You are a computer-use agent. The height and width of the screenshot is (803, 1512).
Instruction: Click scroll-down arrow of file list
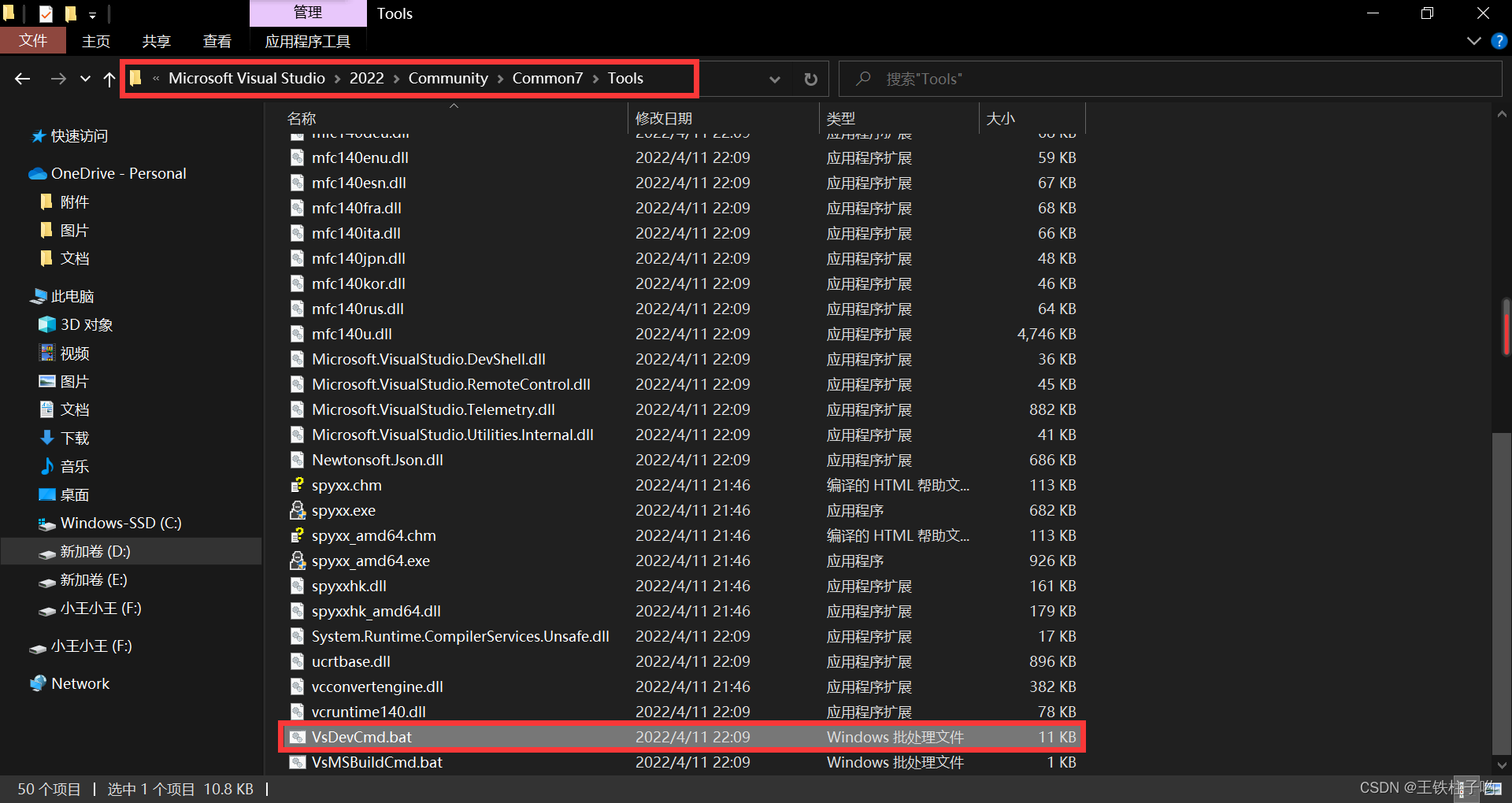pos(1502,765)
